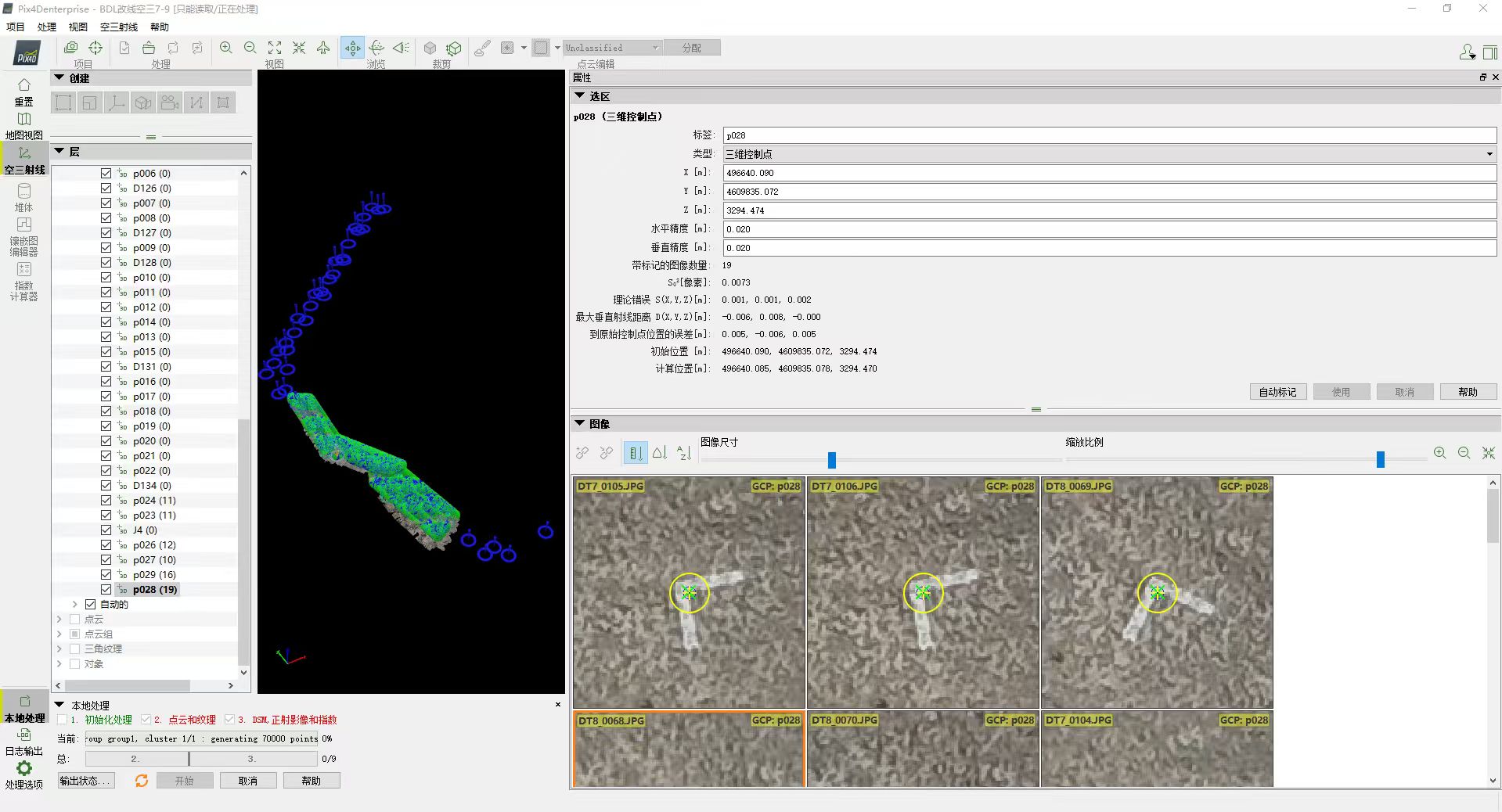
Task: Open the 处理 menu
Action: [47, 27]
